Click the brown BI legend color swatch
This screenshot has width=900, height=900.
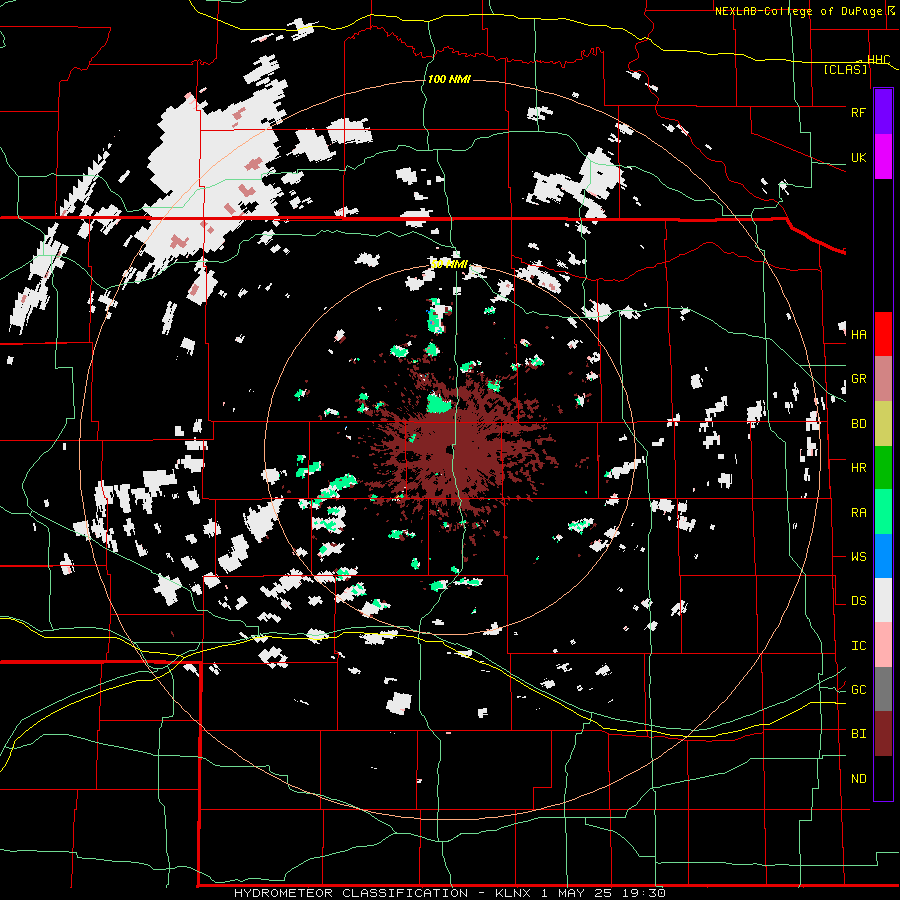point(883,734)
